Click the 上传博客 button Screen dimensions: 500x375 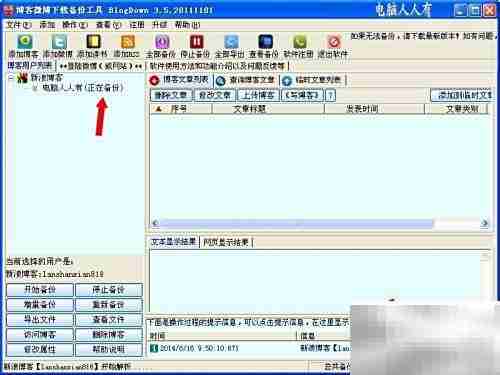point(258,95)
